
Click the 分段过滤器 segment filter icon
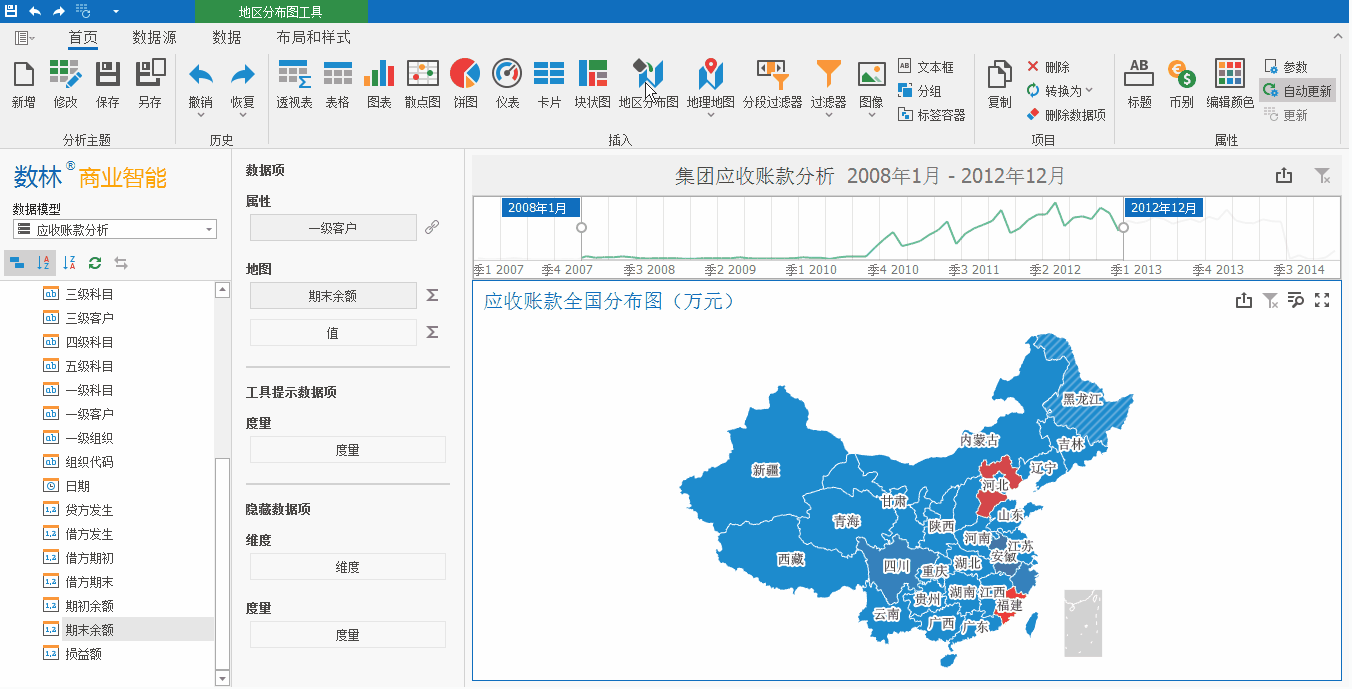pyautogui.click(x=771, y=85)
